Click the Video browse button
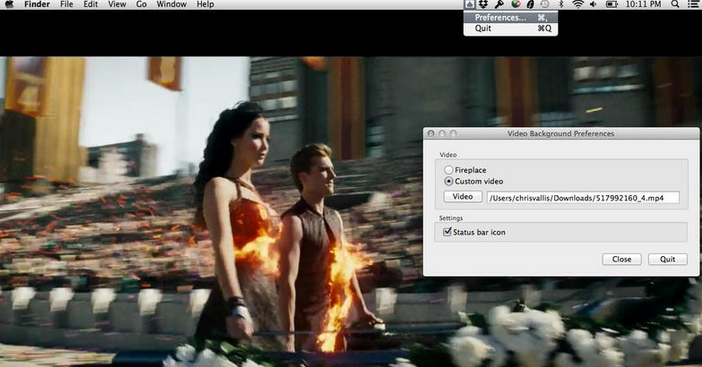 463,197
